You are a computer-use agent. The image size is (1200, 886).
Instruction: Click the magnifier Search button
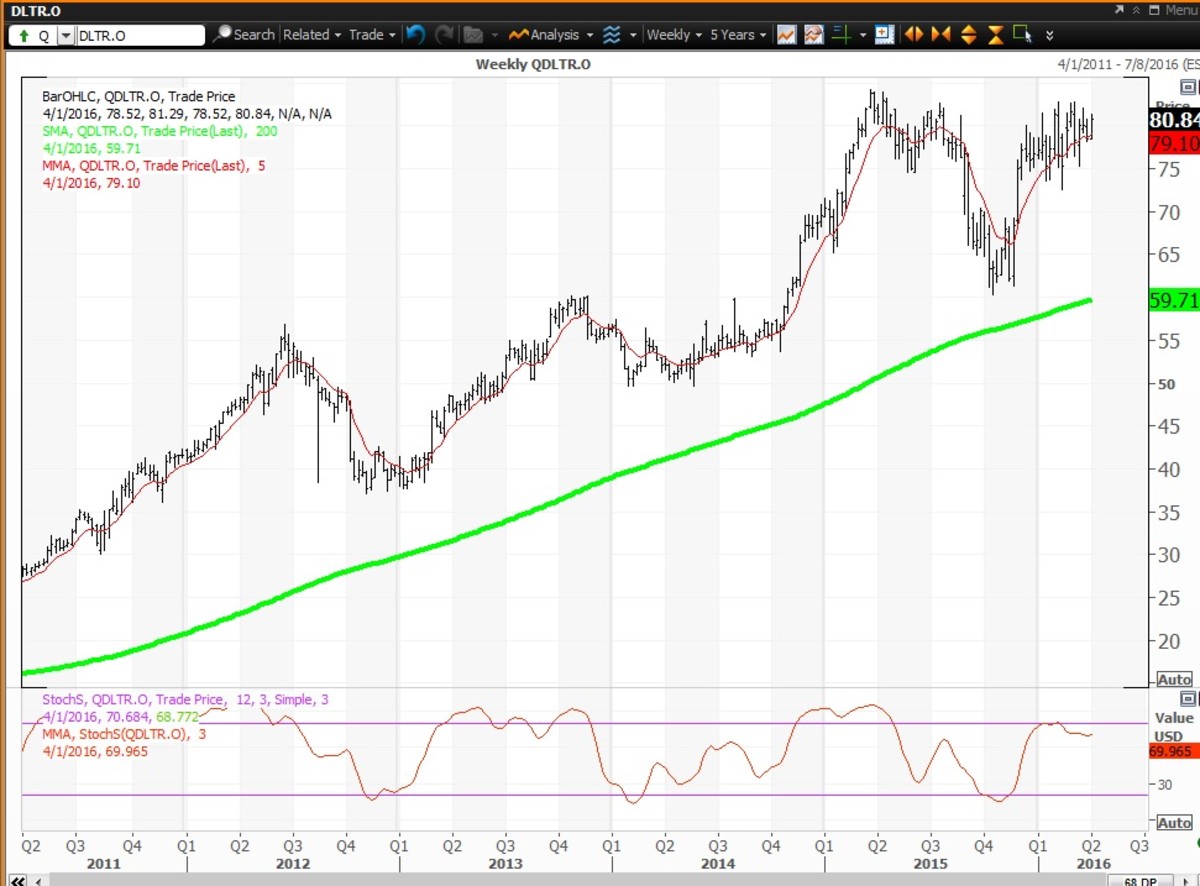(x=243, y=34)
